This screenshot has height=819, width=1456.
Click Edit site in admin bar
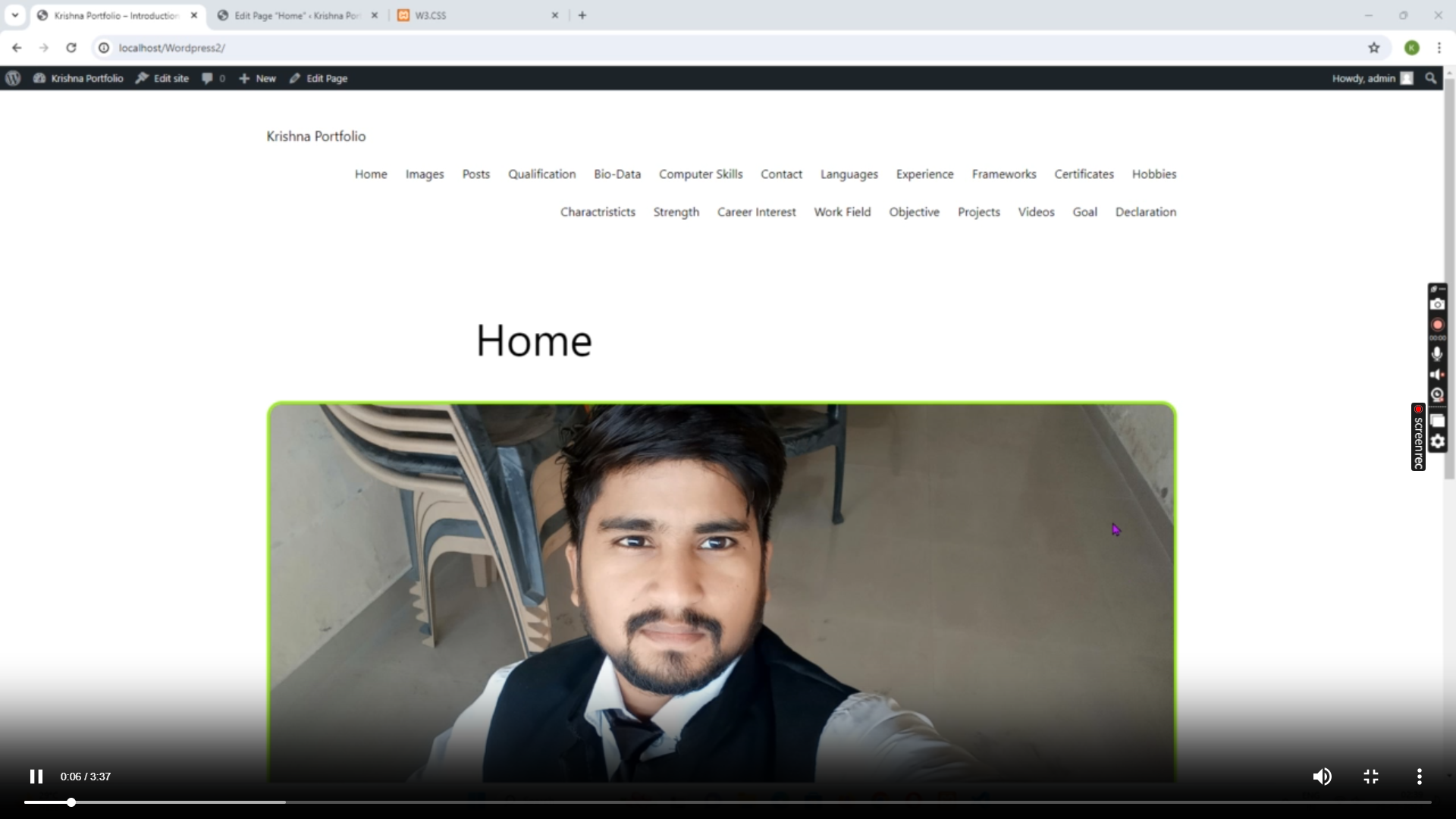[x=162, y=78]
